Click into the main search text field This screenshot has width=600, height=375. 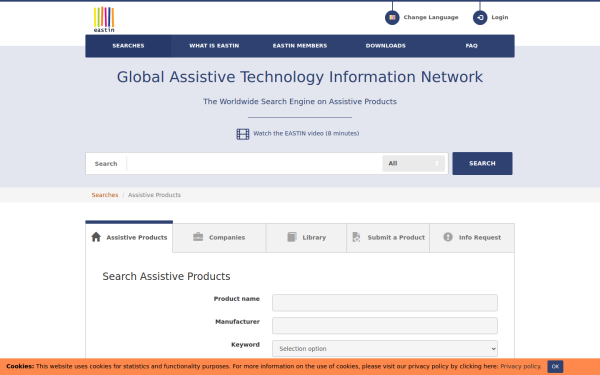[254, 163]
